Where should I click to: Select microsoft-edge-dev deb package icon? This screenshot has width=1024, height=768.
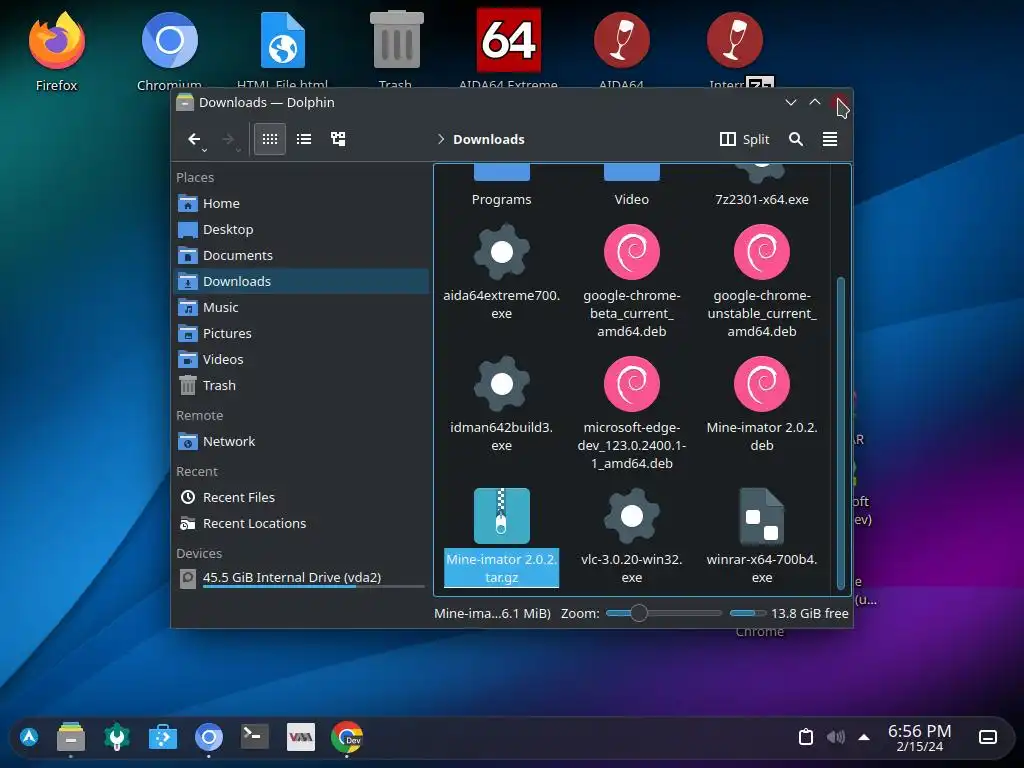click(632, 384)
